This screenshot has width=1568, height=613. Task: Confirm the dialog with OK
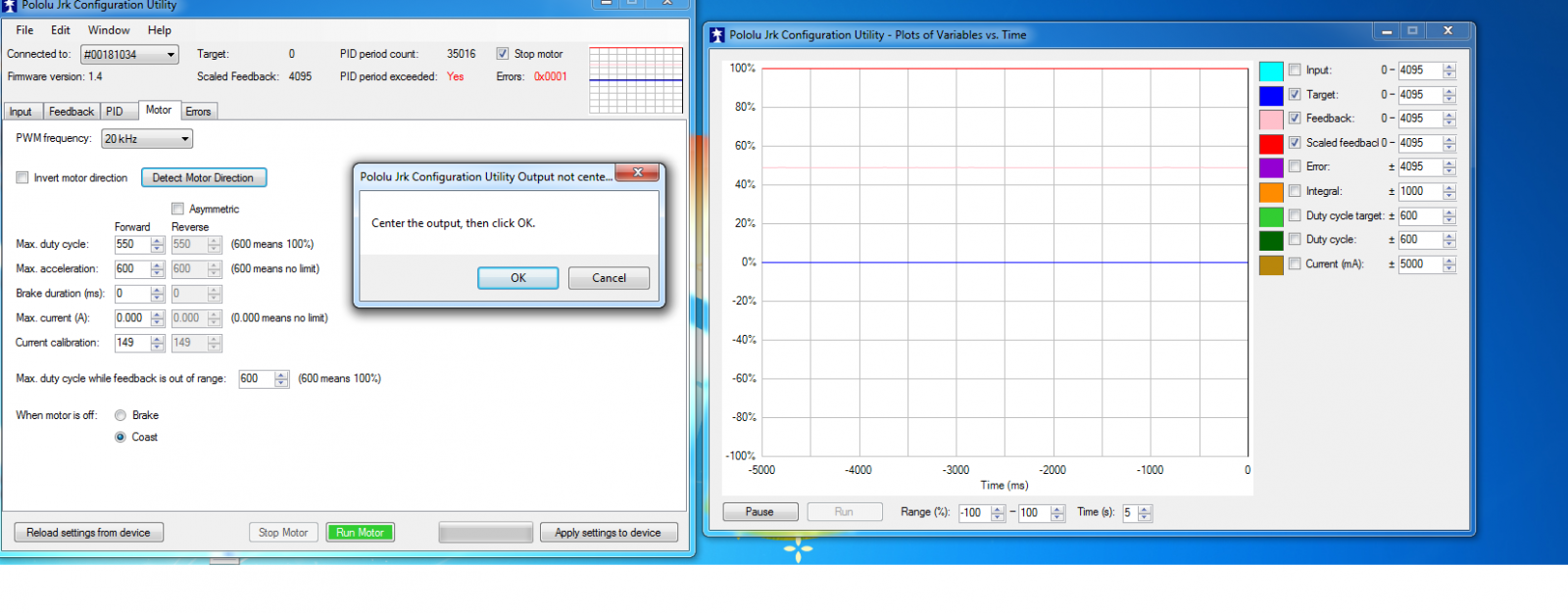coord(518,278)
